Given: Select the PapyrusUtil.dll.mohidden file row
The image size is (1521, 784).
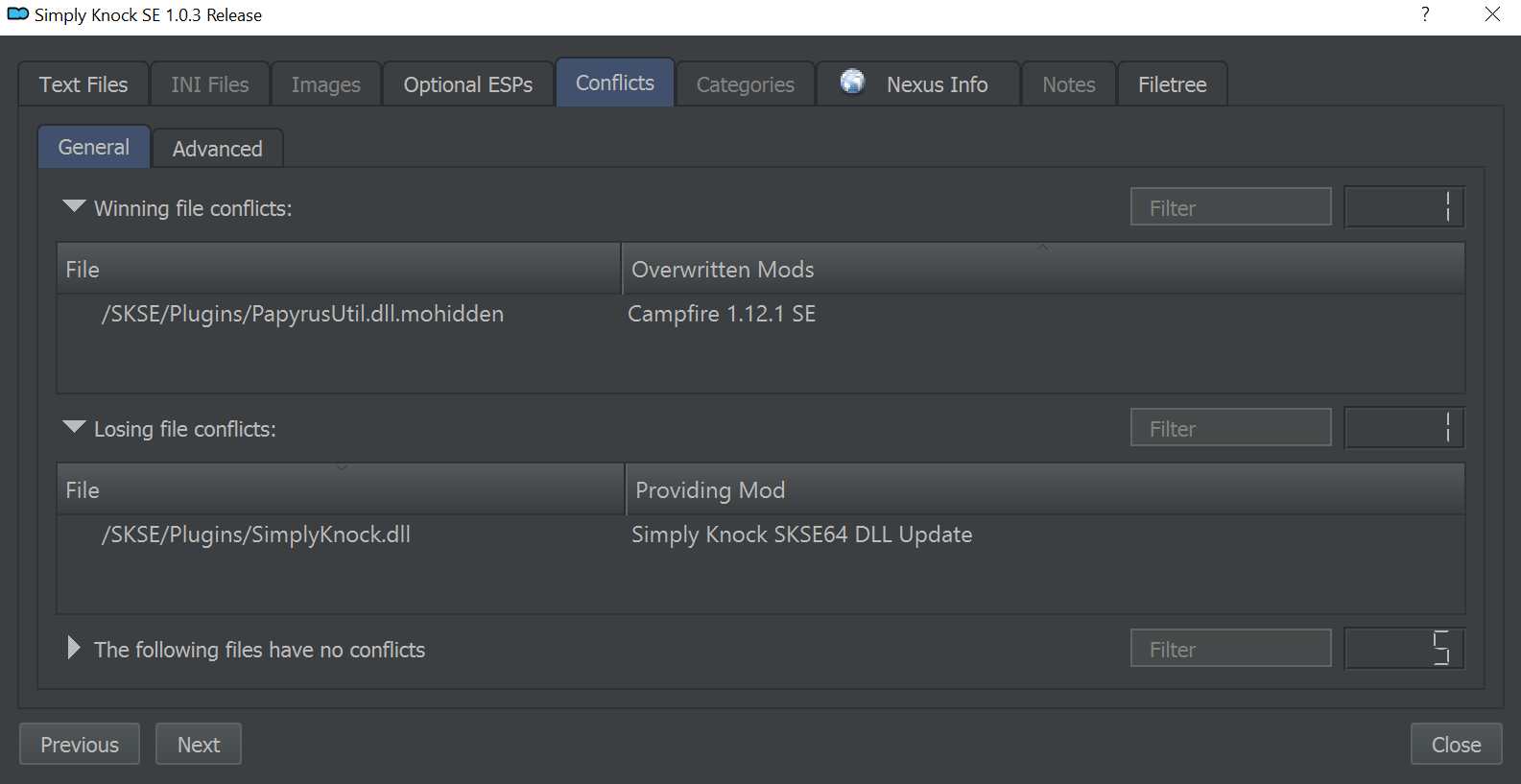Looking at the screenshot, I should [x=760, y=315].
